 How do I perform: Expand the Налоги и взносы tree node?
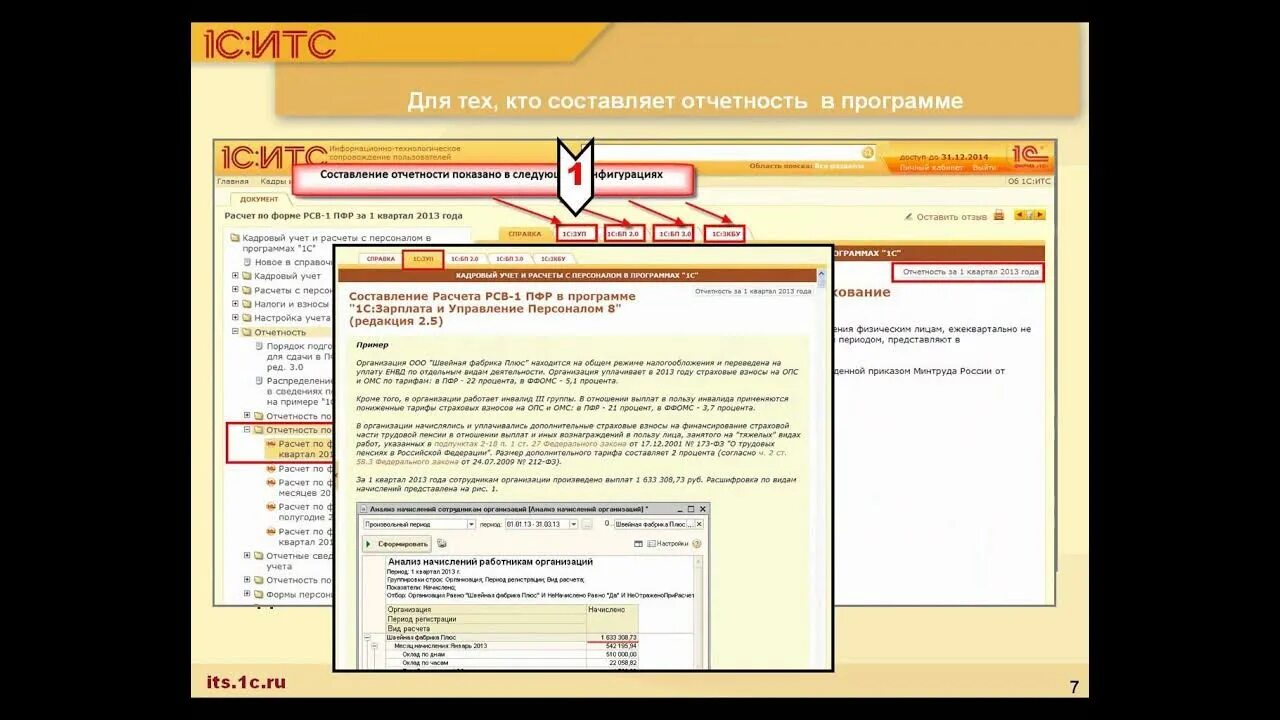pyautogui.click(x=235, y=304)
